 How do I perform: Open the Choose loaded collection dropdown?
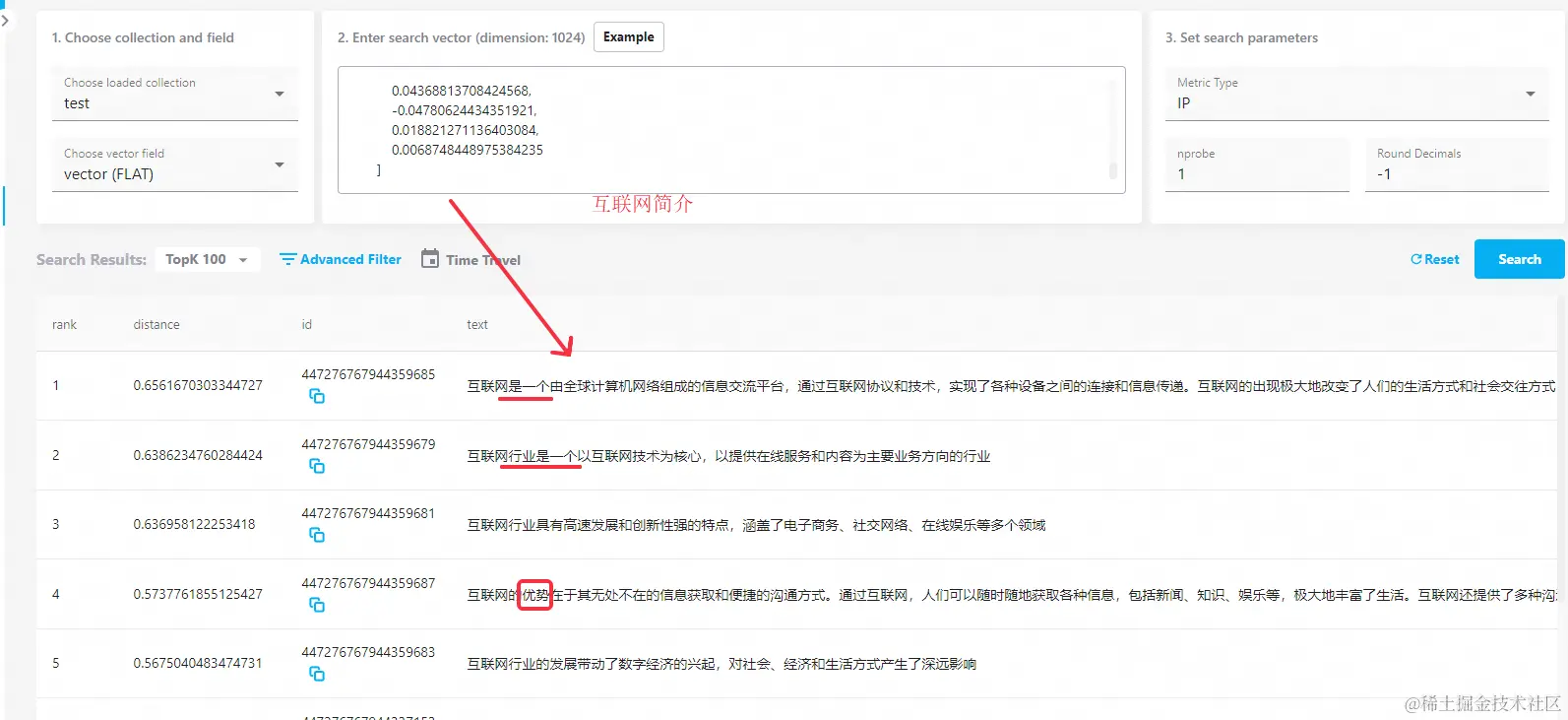[175, 94]
